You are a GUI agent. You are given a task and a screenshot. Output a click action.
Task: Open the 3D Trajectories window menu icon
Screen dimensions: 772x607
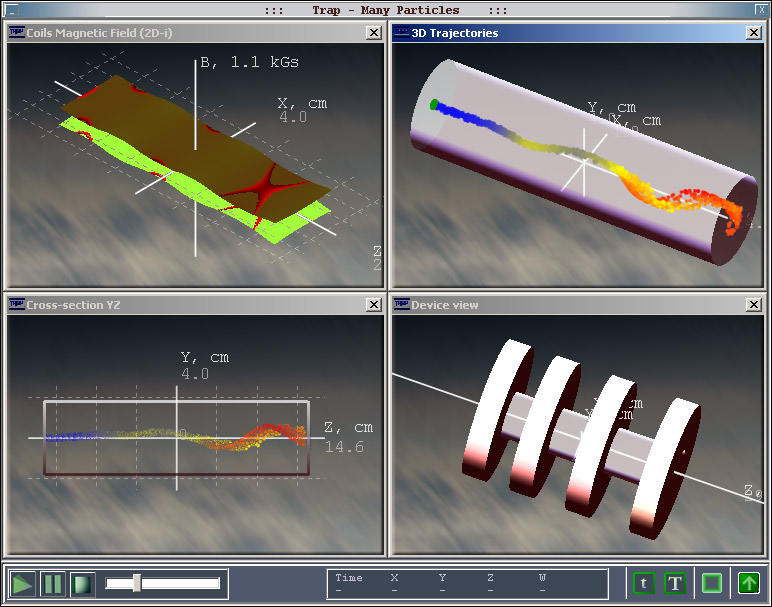click(x=401, y=32)
